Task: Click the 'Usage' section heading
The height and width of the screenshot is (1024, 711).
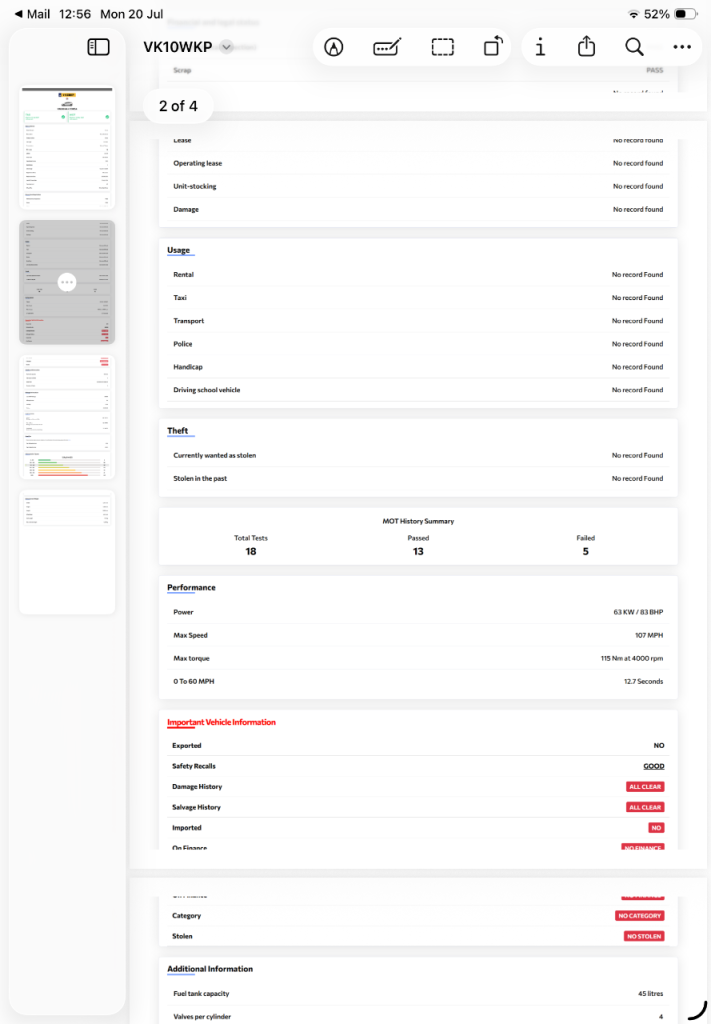Action: click(178, 250)
